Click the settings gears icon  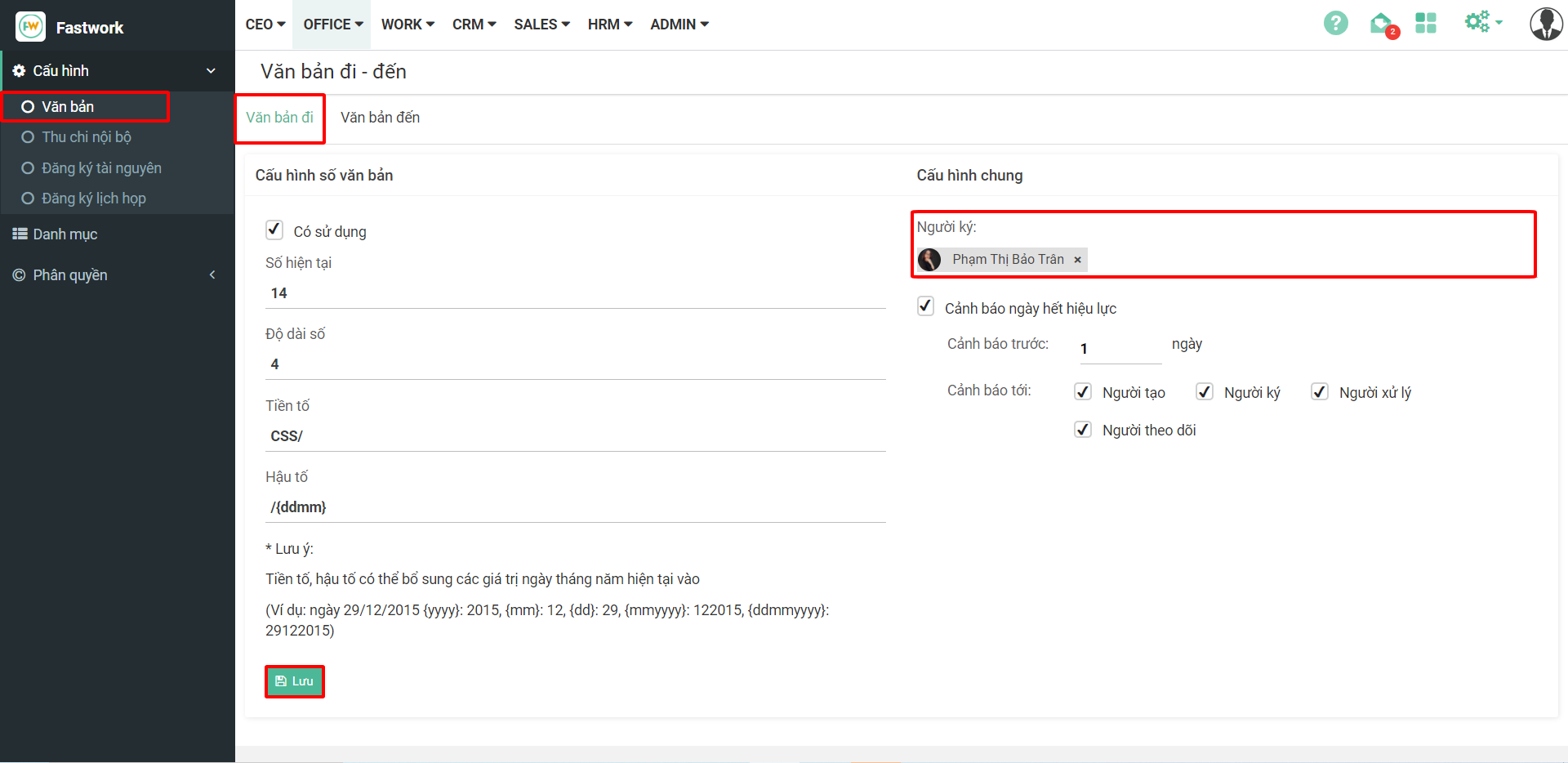point(1477,22)
